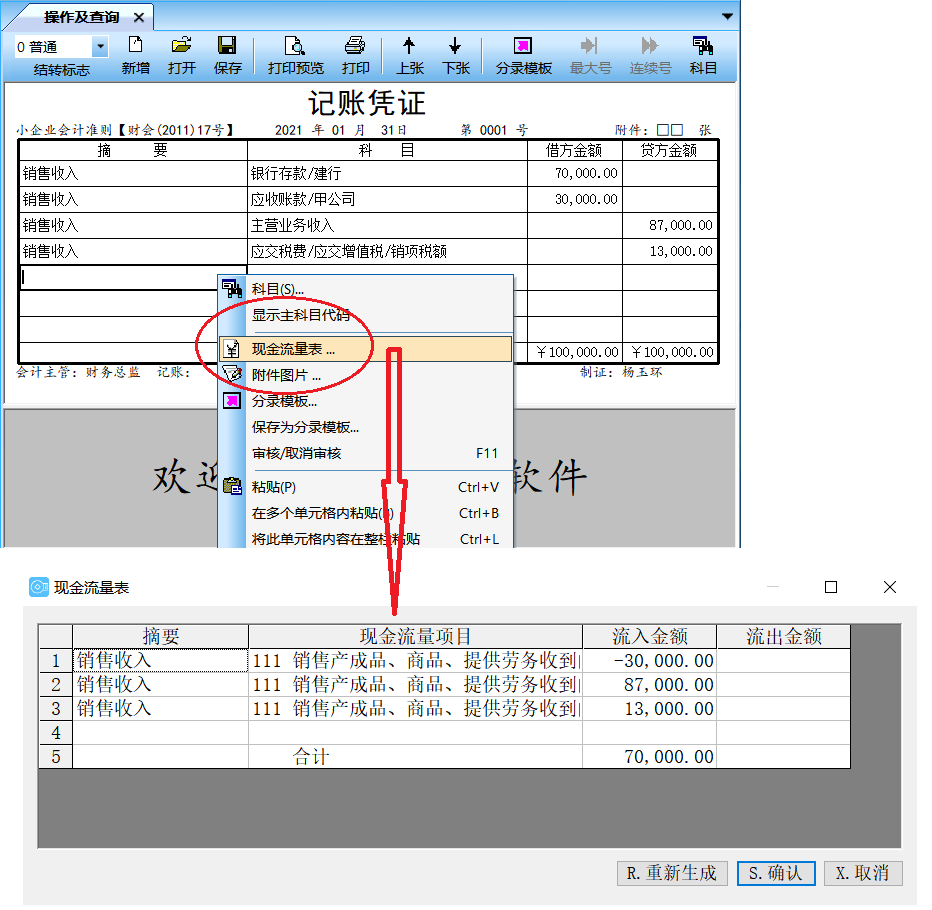Print the voucher with the 打印 icon
Viewport: 932px width, 910px height.
[x=355, y=54]
